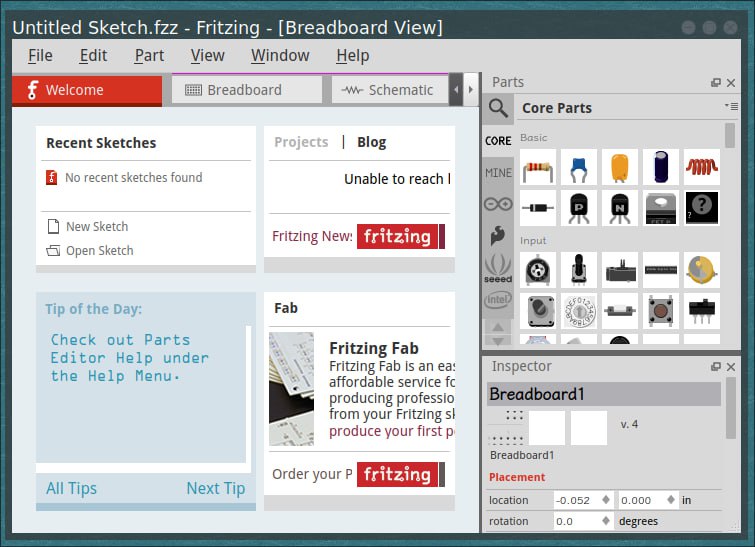This screenshot has width=755, height=547.
Task: Pick the orange tantalum capacitor part
Action: click(x=620, y=167)
